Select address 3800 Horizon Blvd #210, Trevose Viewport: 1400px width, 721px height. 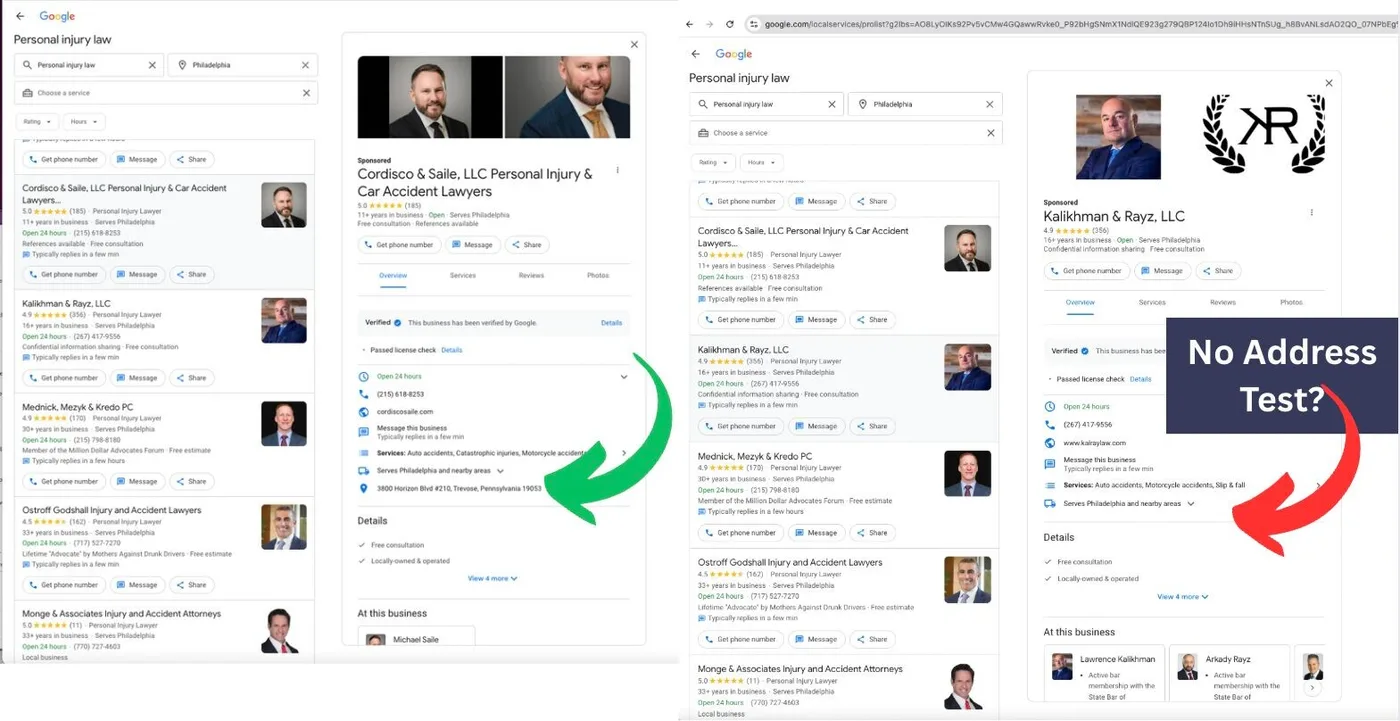pyautogui.click(x=459, y=489)
